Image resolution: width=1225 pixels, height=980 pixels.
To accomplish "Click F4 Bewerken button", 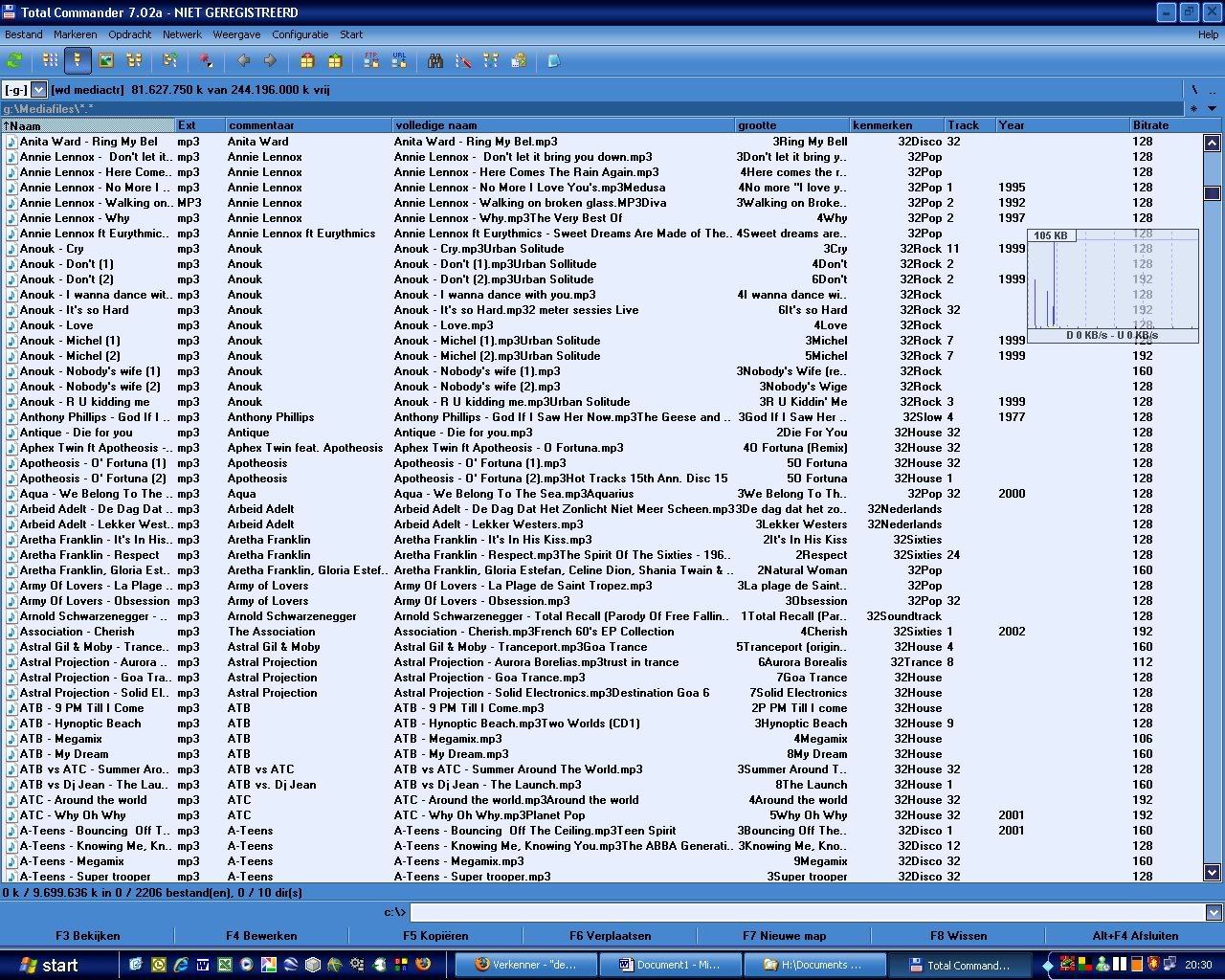I will 261,936.
